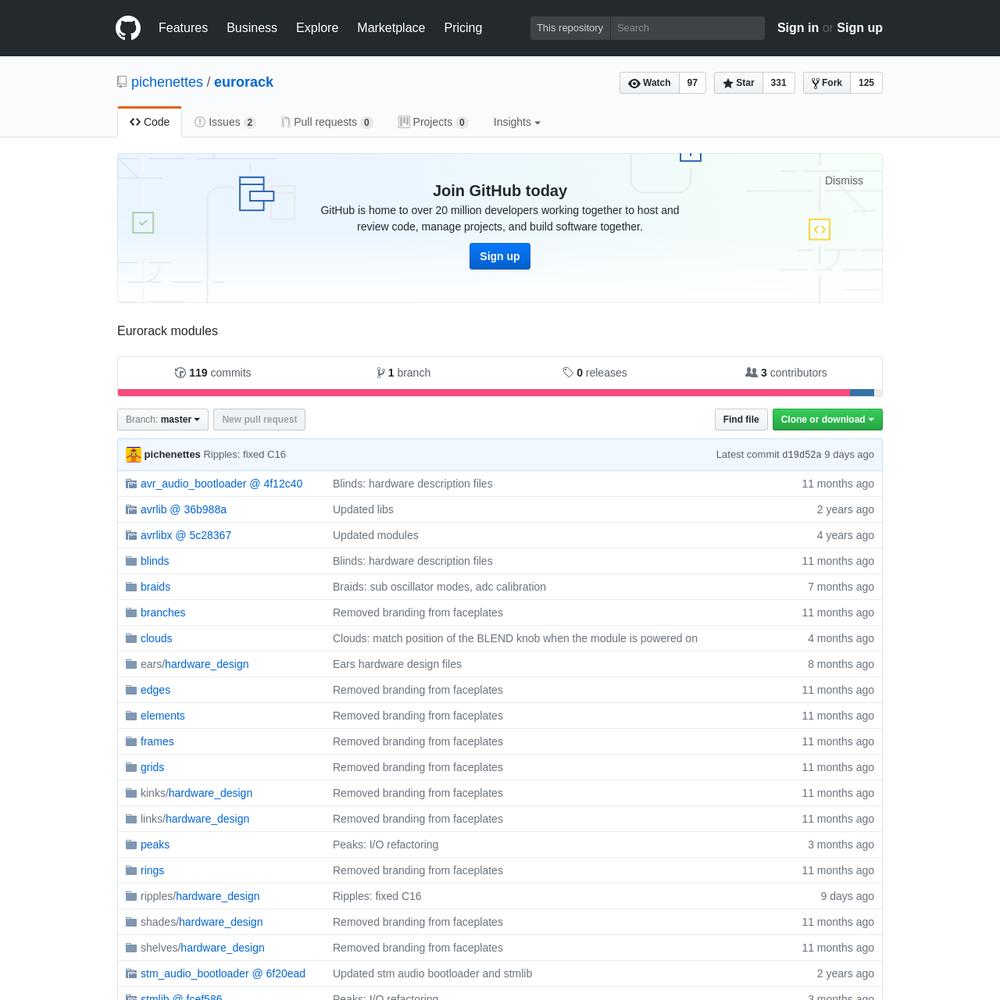Click the repository Search input field

pyautogui.click(x=687, y=28)
